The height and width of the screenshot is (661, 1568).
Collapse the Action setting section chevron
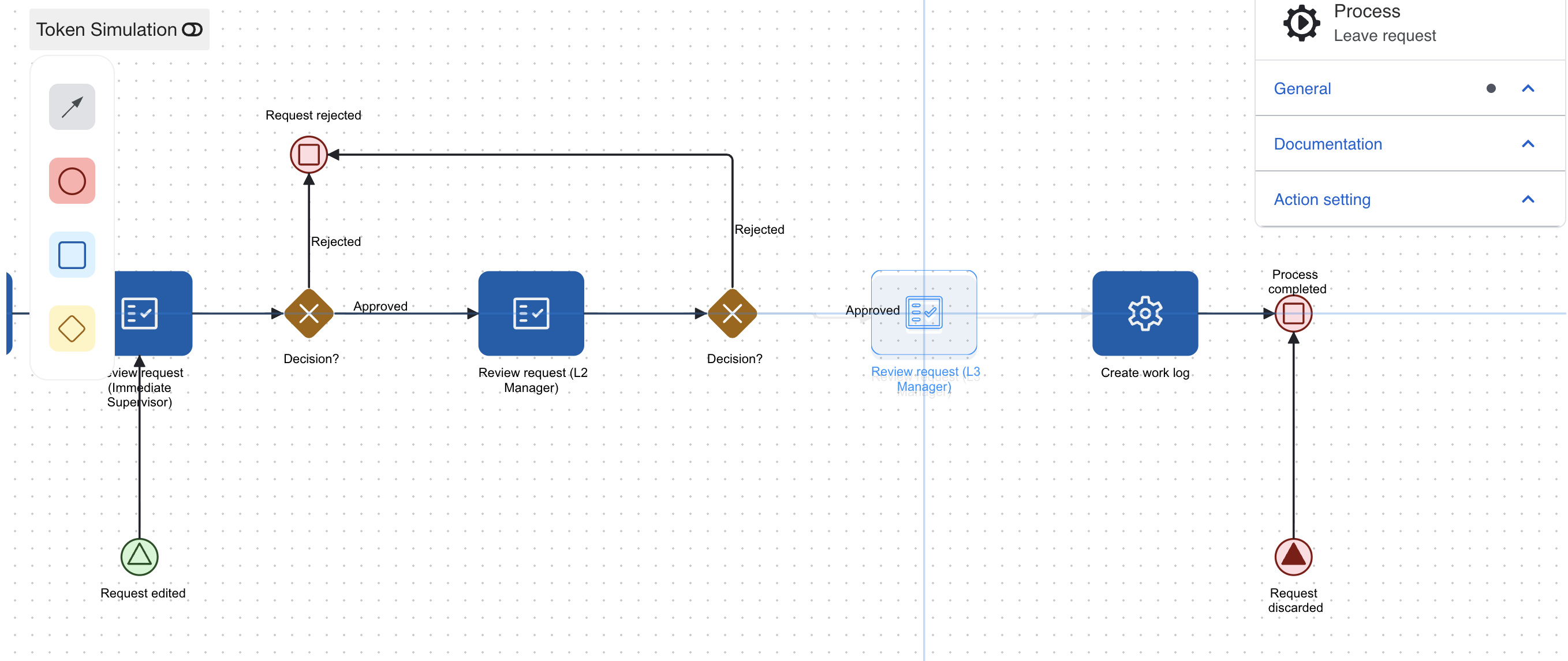coord(1527,200)
